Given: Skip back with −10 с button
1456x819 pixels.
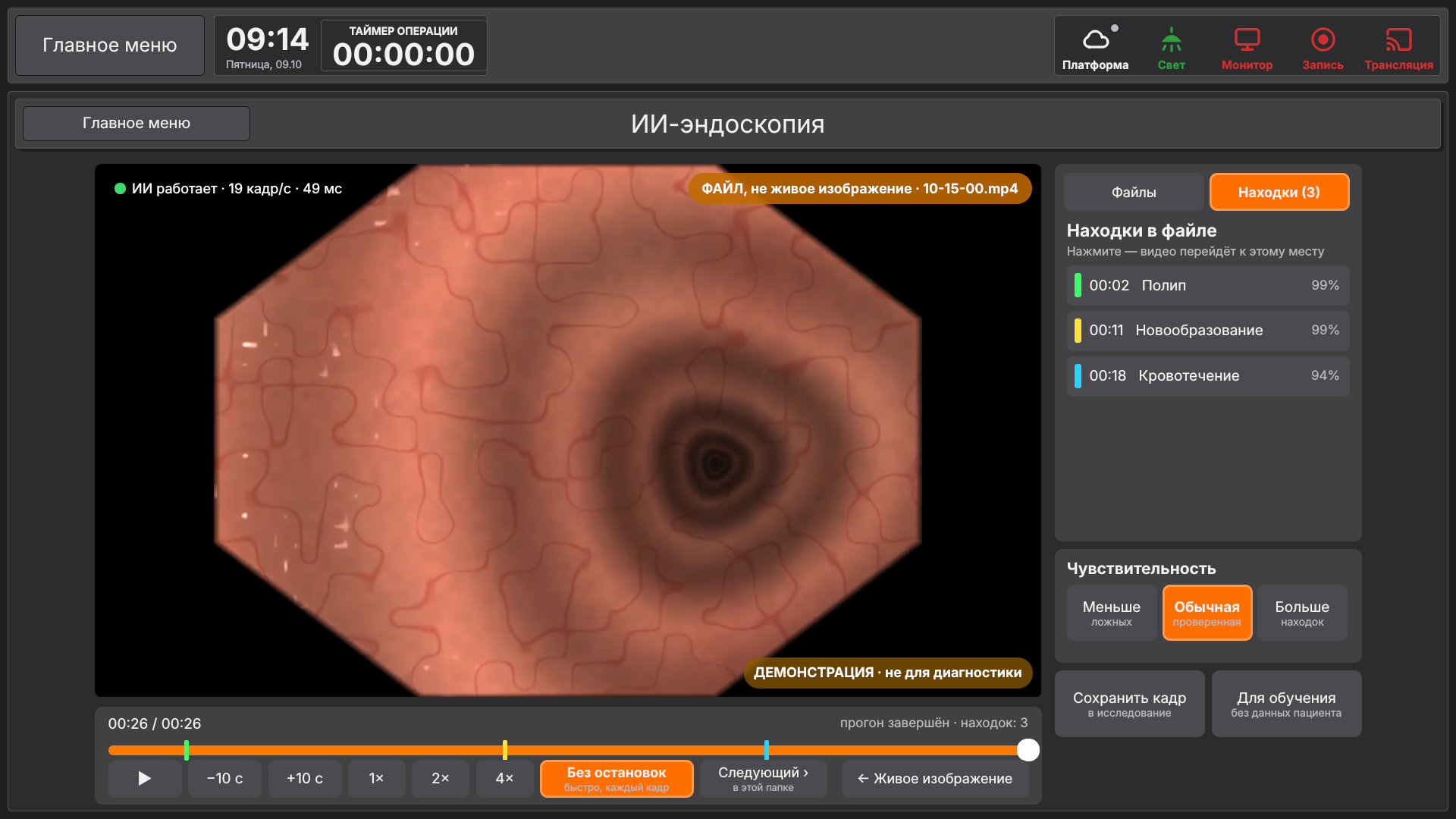Looking at the screenshot, I should click(224, 779).
